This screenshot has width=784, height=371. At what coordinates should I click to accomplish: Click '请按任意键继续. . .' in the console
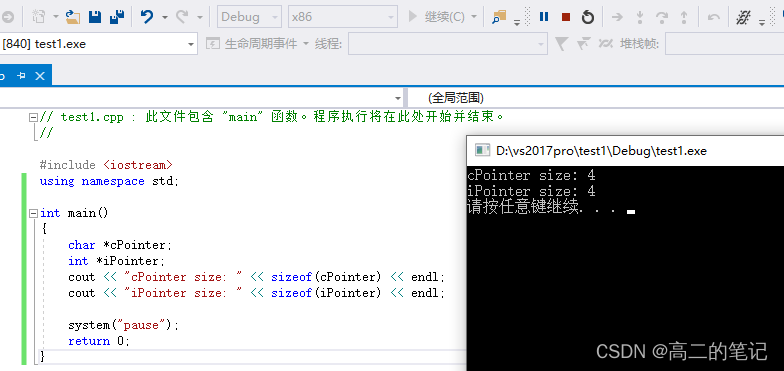click(x=542, y=206)
